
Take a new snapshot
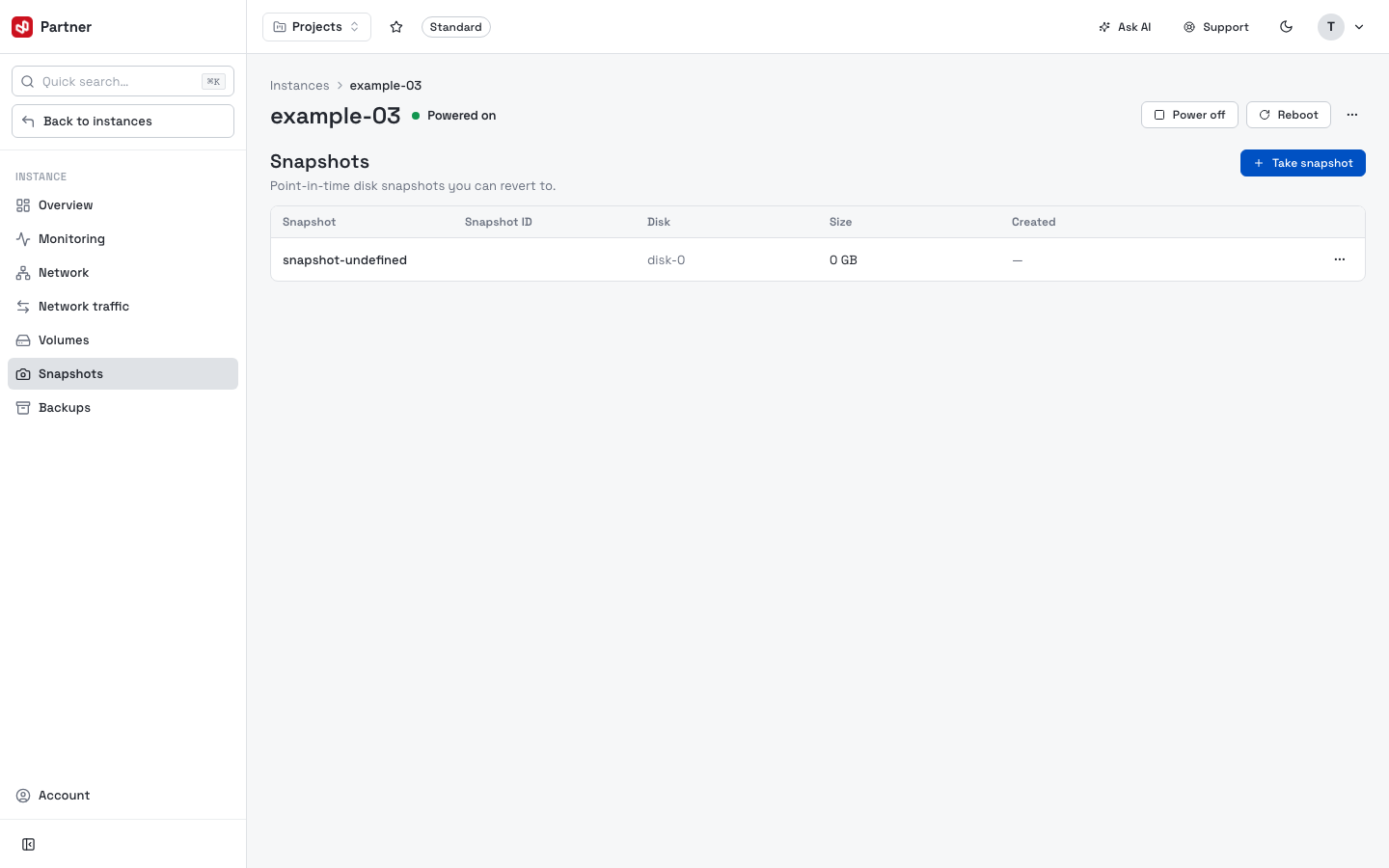pyautogui.click(x=1303, y=163)
